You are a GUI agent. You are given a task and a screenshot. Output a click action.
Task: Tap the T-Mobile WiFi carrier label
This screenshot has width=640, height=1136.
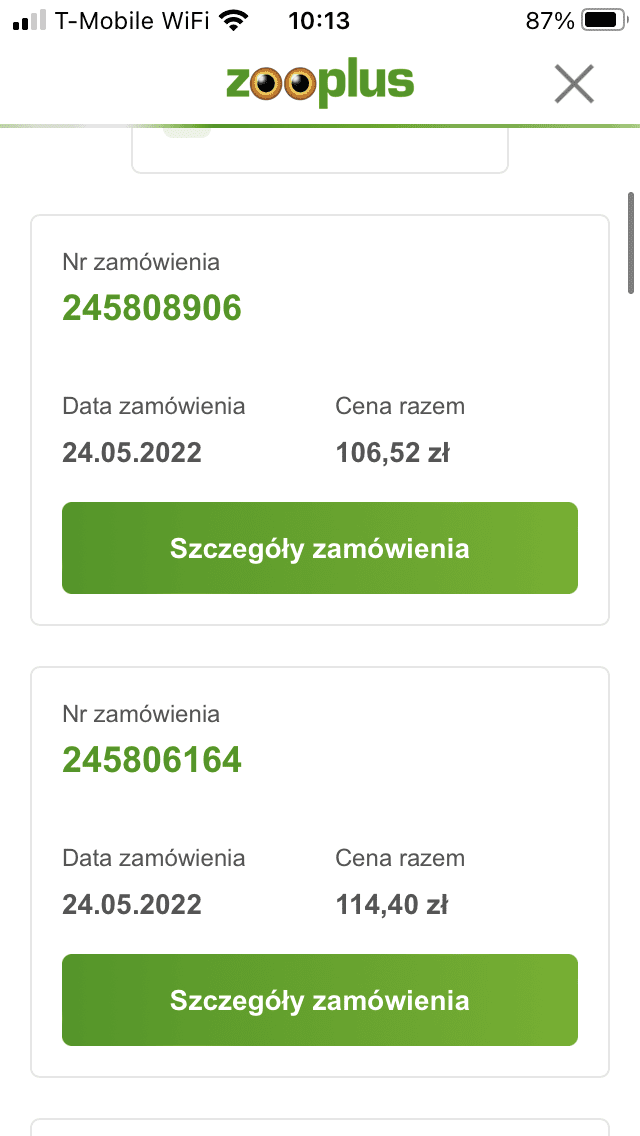132,21
